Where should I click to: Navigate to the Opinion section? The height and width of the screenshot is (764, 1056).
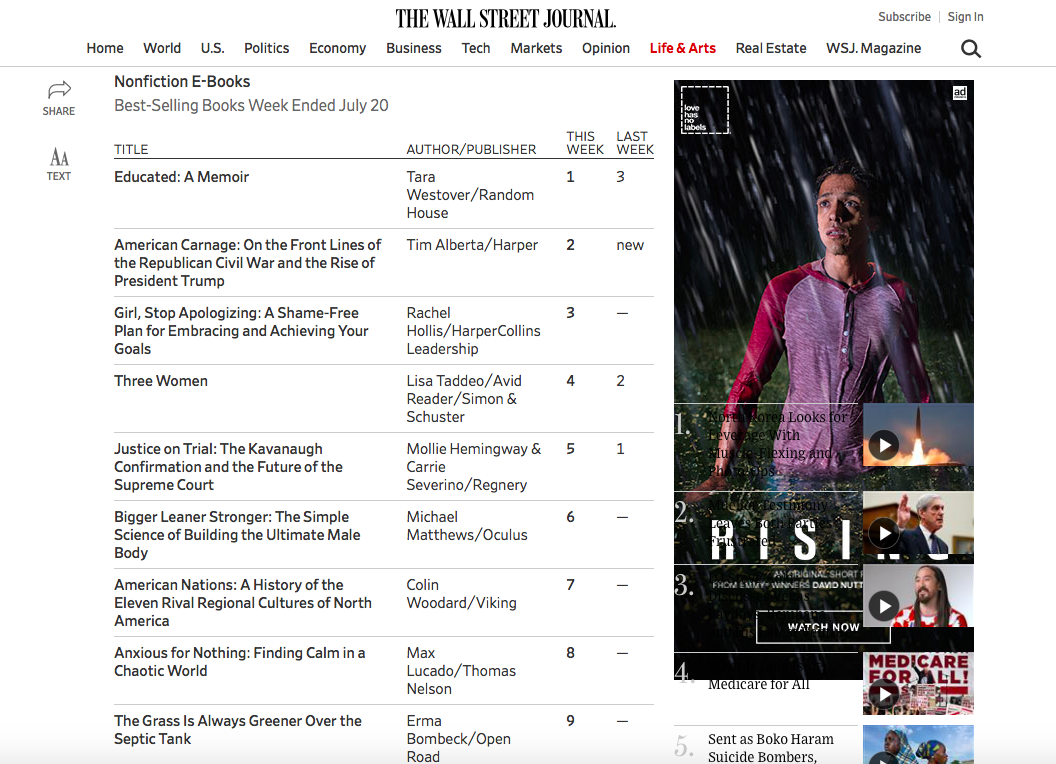point(606,48)
